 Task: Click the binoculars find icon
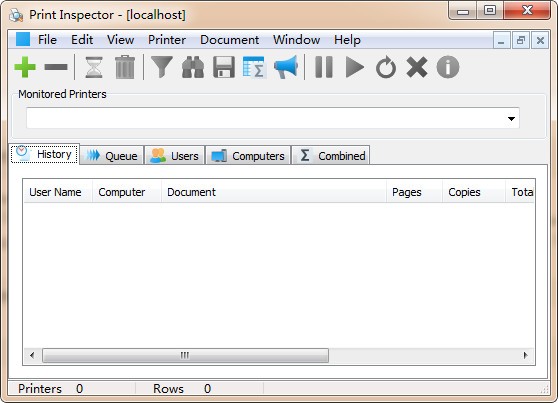[193, 67]
